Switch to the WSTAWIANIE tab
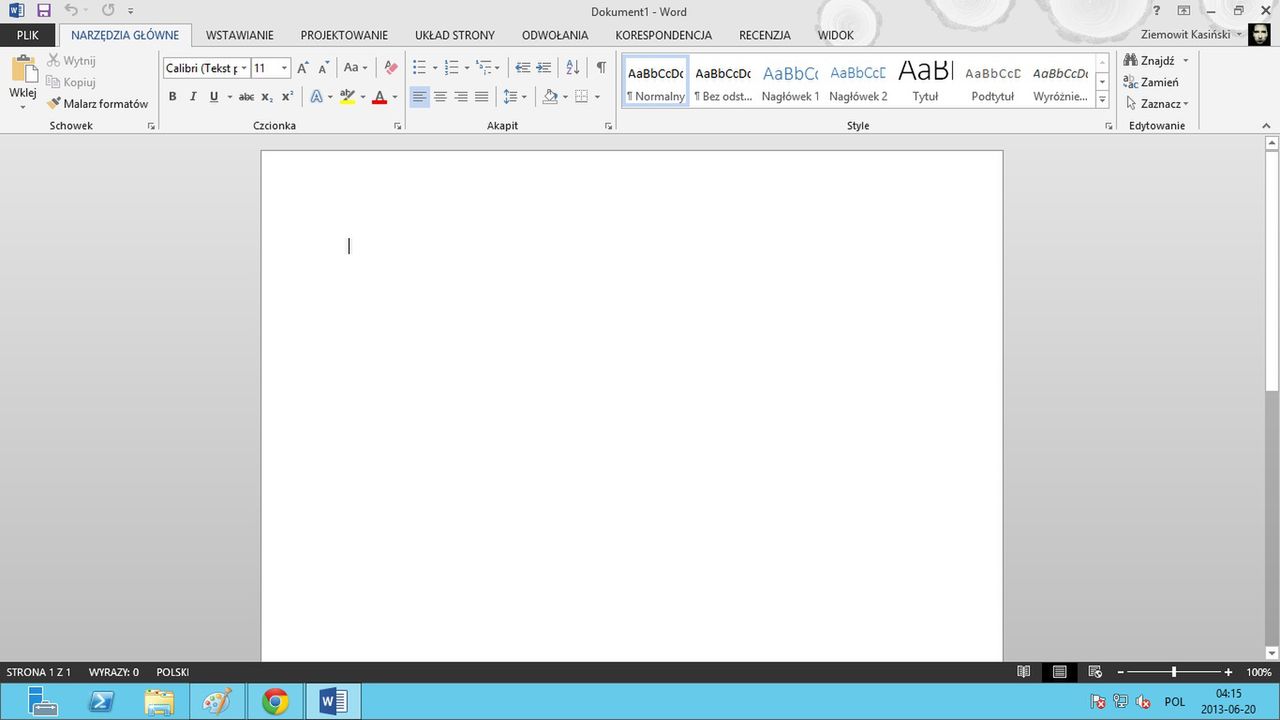 pos(240,35)
